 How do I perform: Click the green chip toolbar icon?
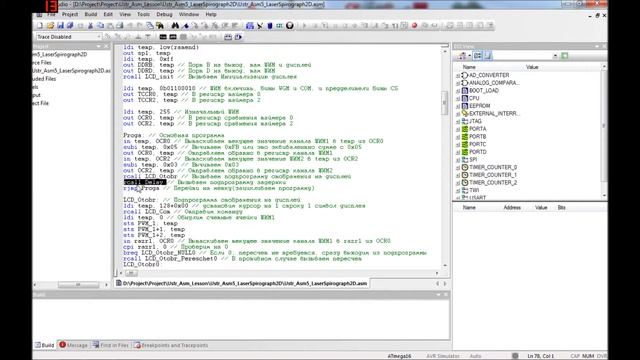coord(280,25)
